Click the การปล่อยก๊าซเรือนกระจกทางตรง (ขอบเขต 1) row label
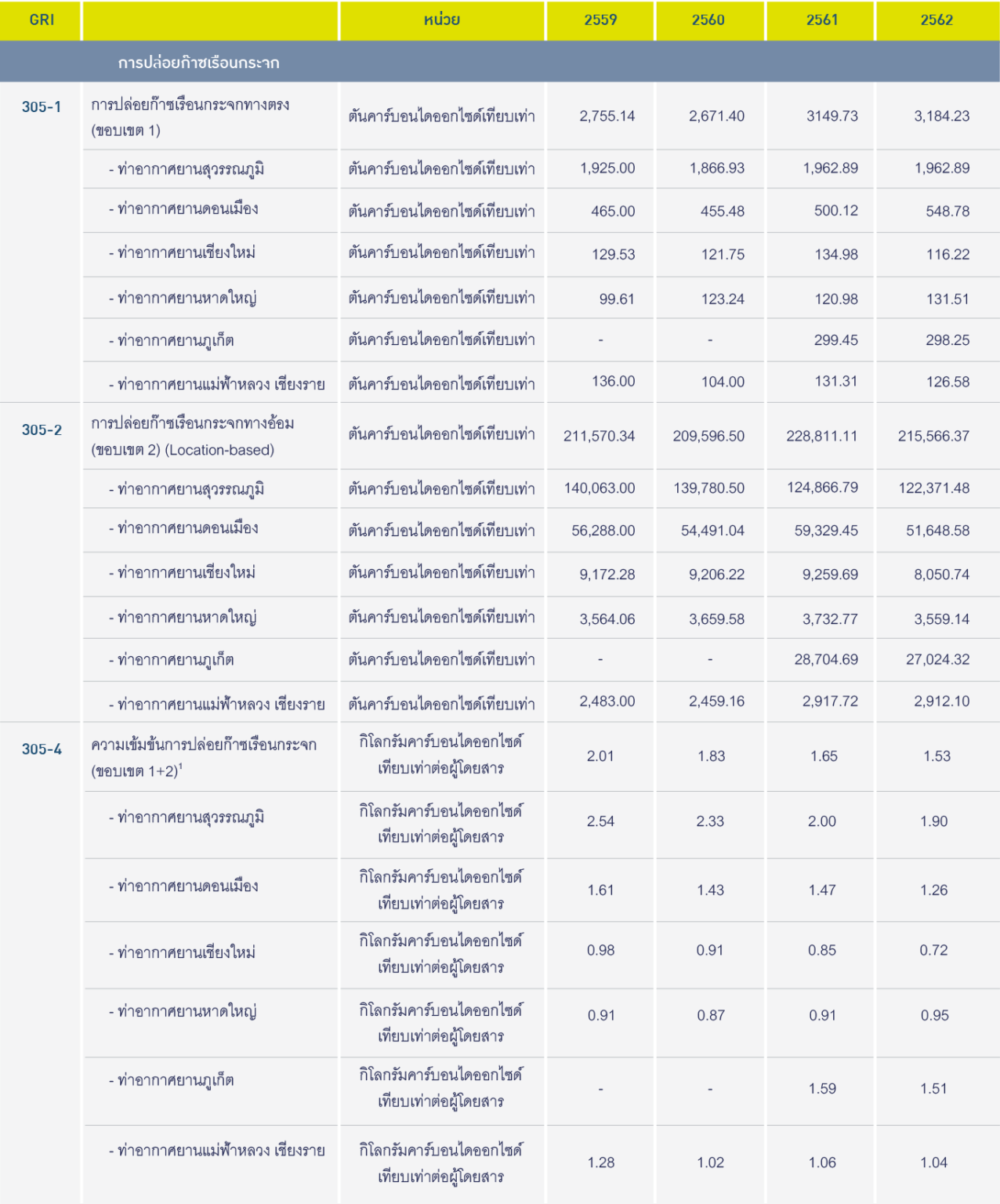 click(190, 117)
